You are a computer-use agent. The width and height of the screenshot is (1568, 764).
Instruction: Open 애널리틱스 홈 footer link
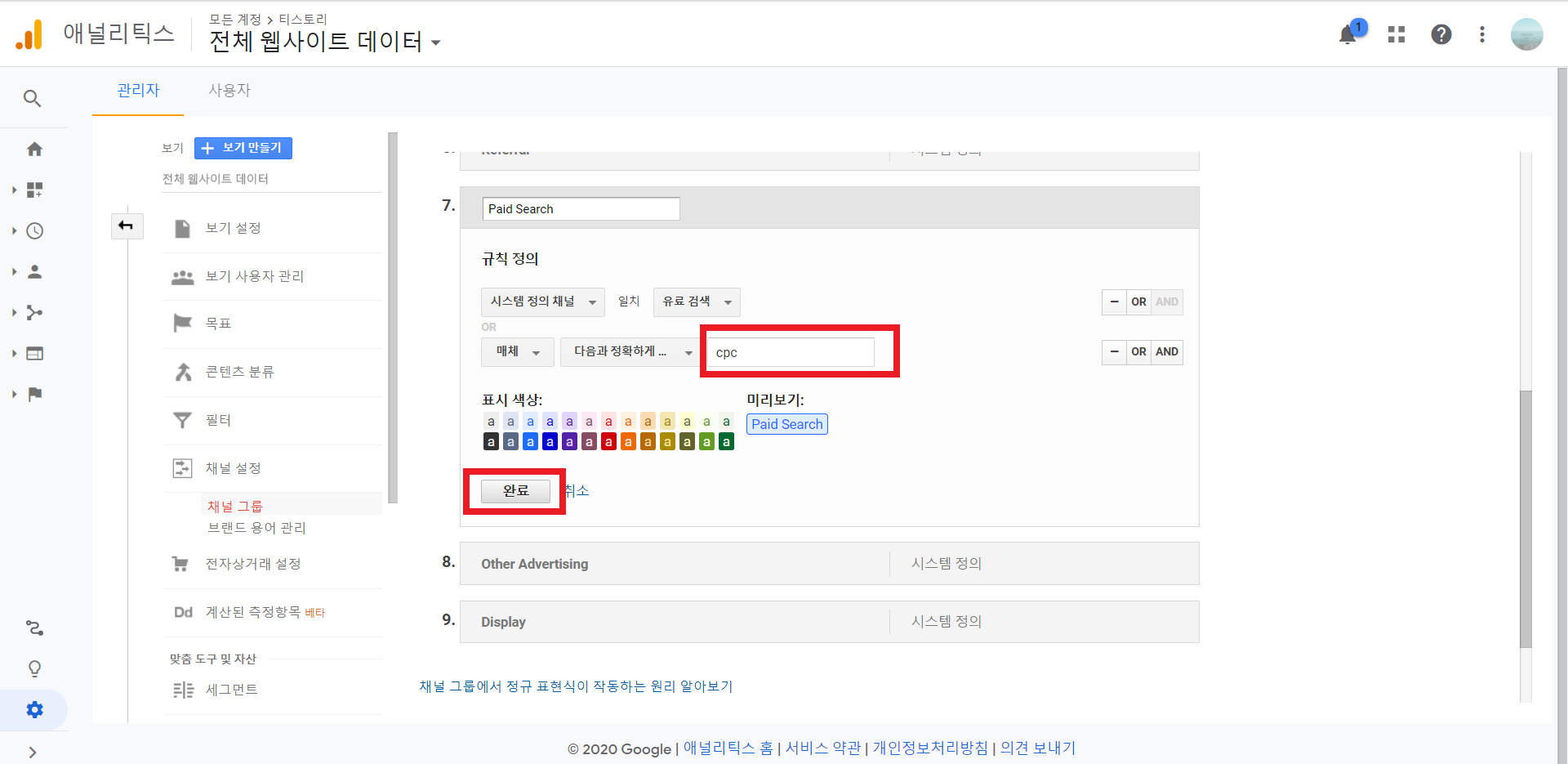point(728,748)
